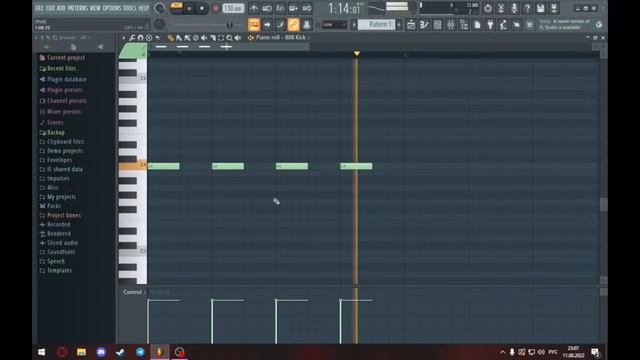Click the question mark help icon
640x360 pixels.
coord(527,8)
